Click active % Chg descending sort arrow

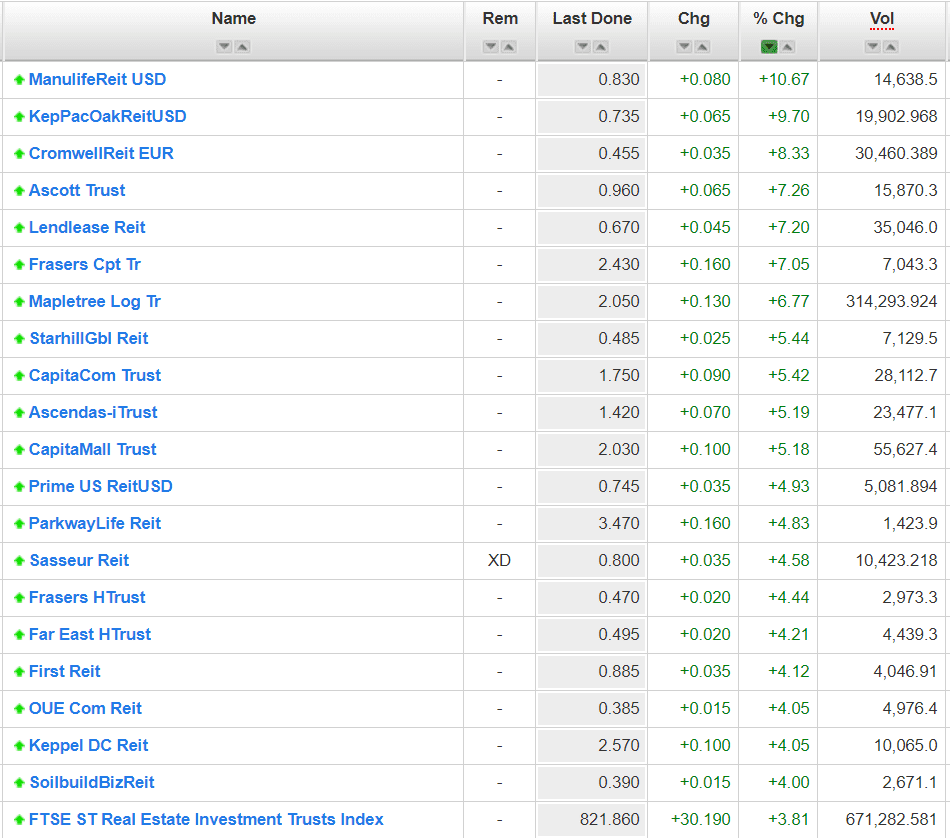pyautogui.click(x=769, y=47)
